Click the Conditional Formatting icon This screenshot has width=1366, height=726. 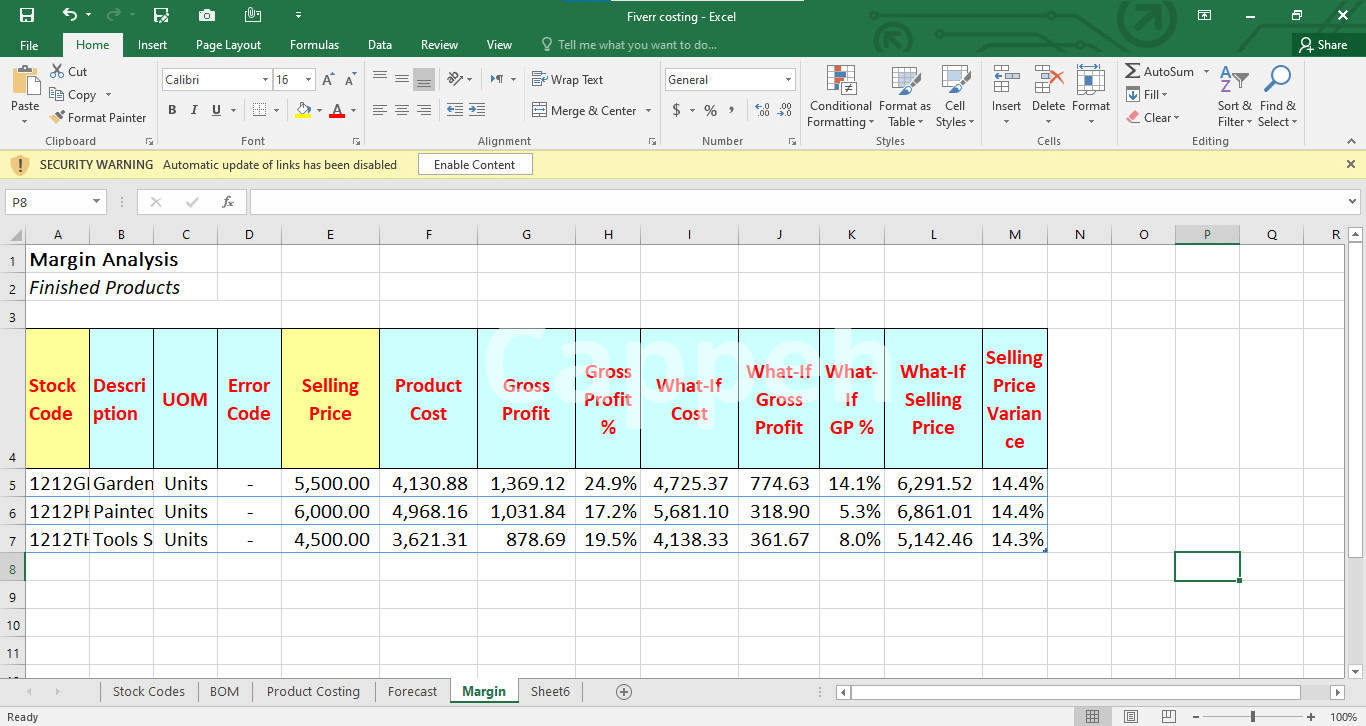pos(840,82)
